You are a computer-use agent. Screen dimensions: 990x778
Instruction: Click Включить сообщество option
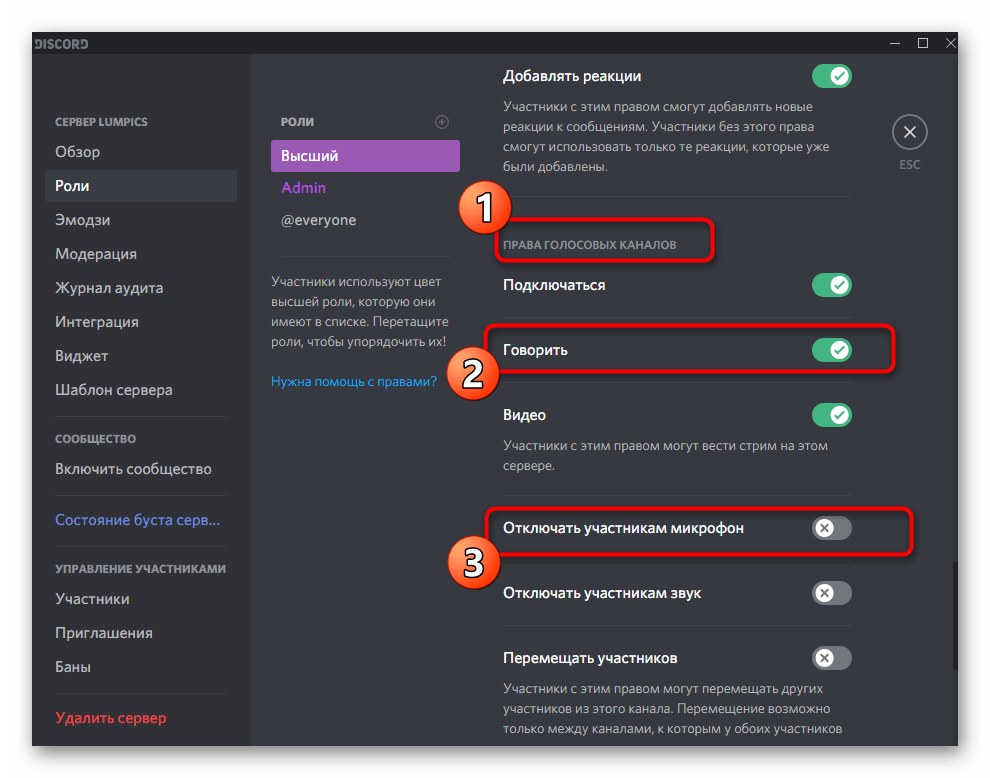click(141, 469)
